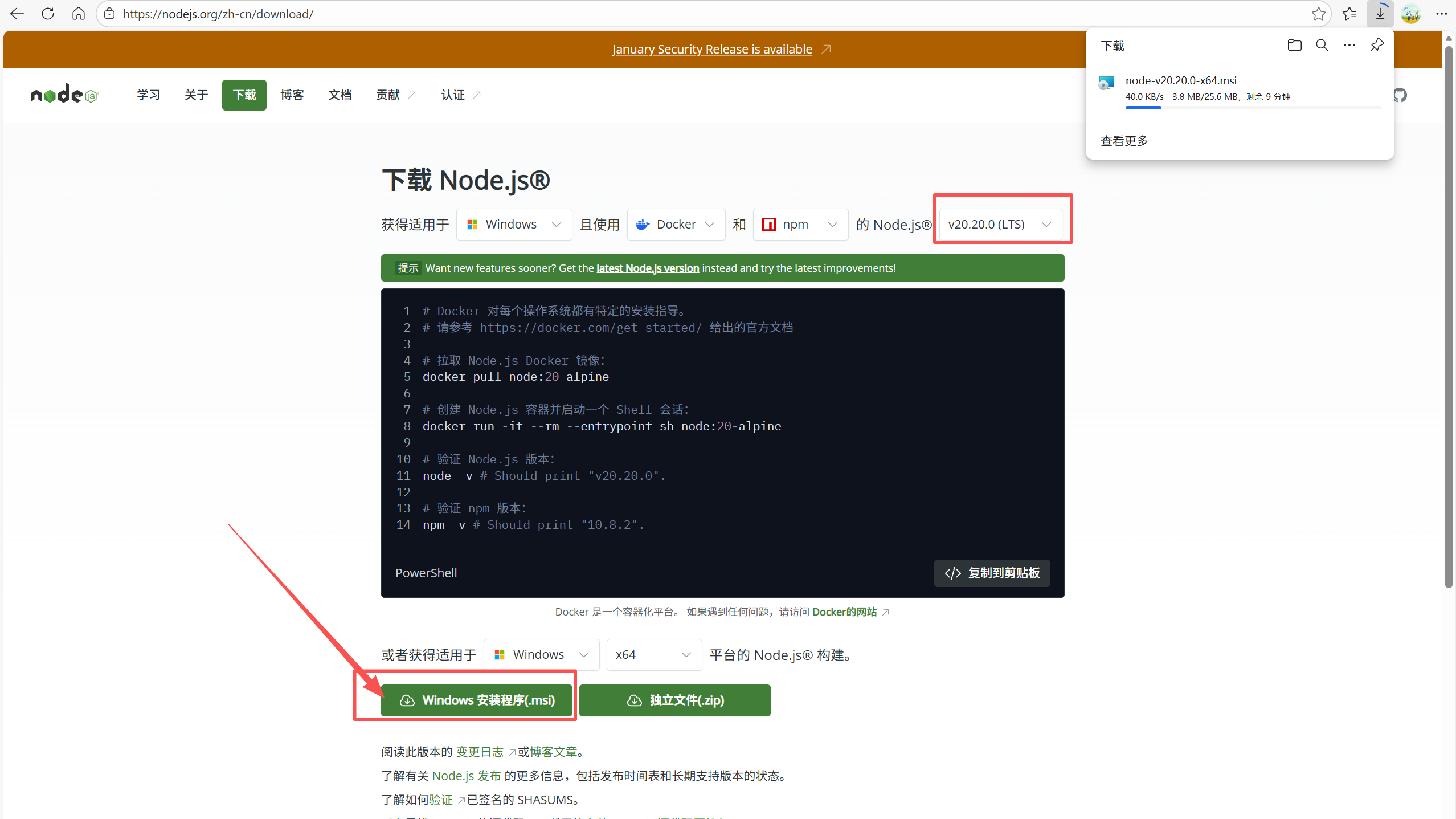The width and height of the screenshot is (1456, 819).
Task: Open browser profile avatar
Action: pos(1410,14)
